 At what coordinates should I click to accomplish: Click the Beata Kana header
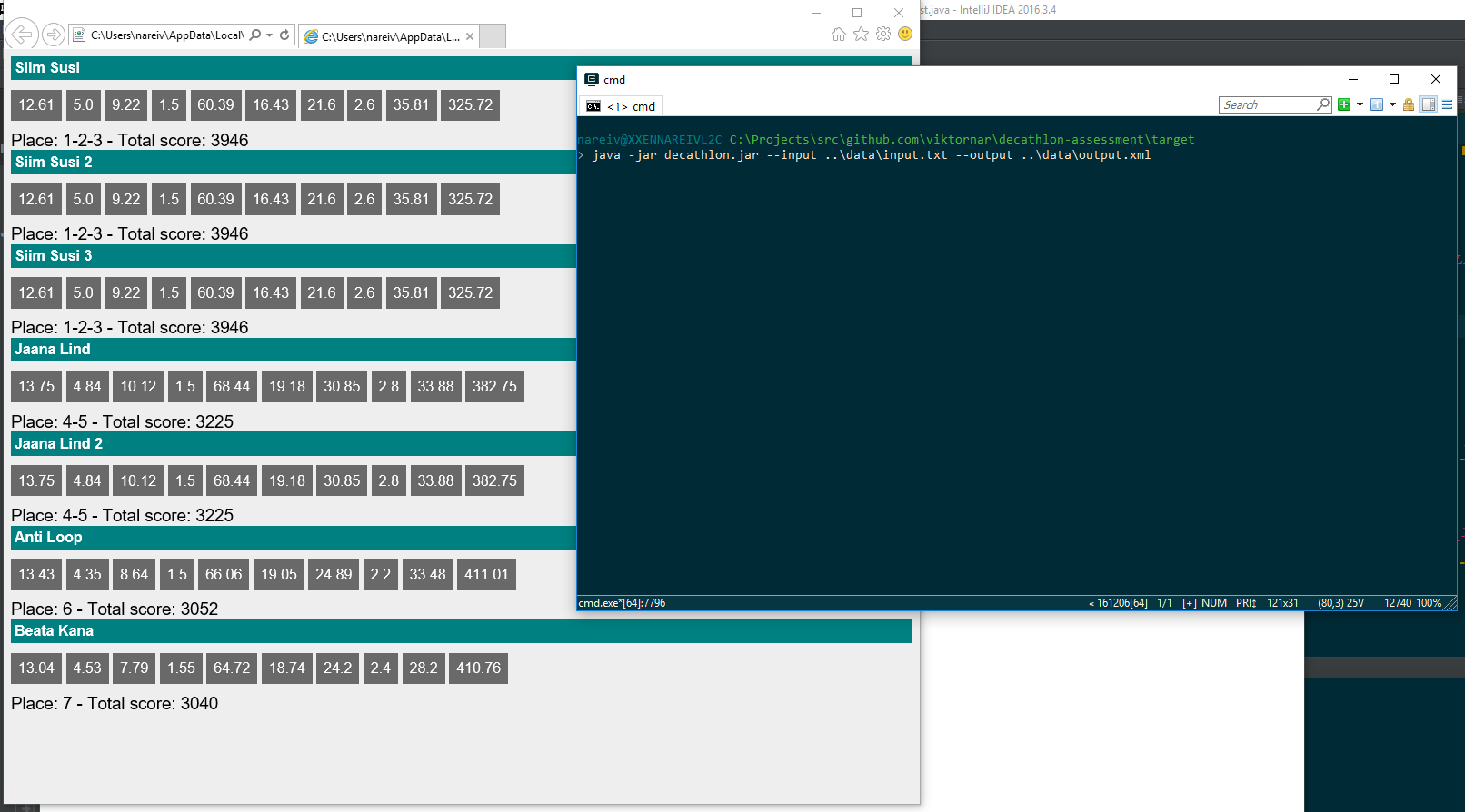[462, 631]
